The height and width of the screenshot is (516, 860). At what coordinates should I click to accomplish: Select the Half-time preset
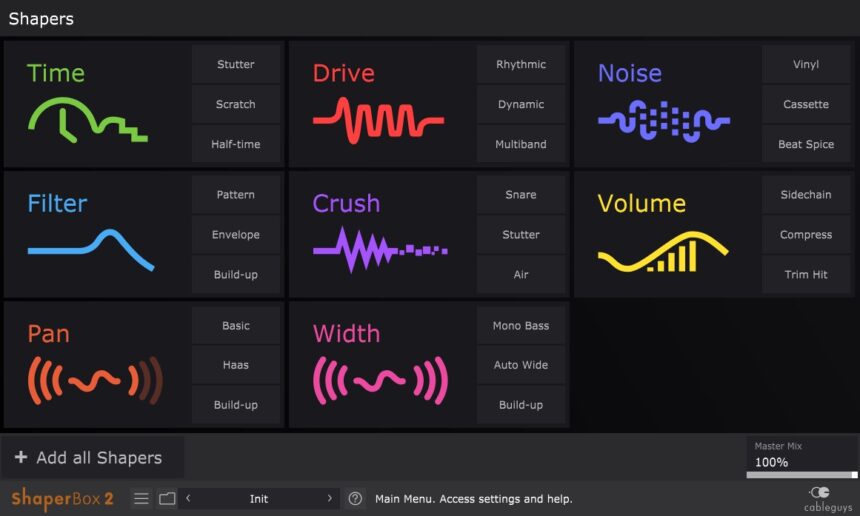236,144
